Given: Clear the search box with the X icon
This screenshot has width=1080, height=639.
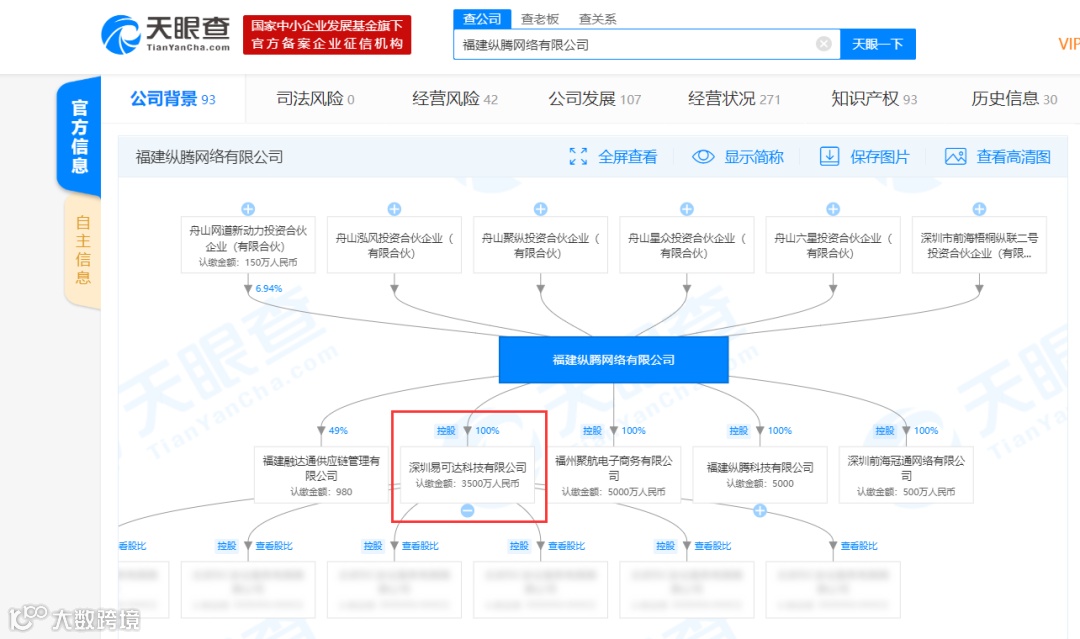Looking at the screenshot, I should point(823,44).
